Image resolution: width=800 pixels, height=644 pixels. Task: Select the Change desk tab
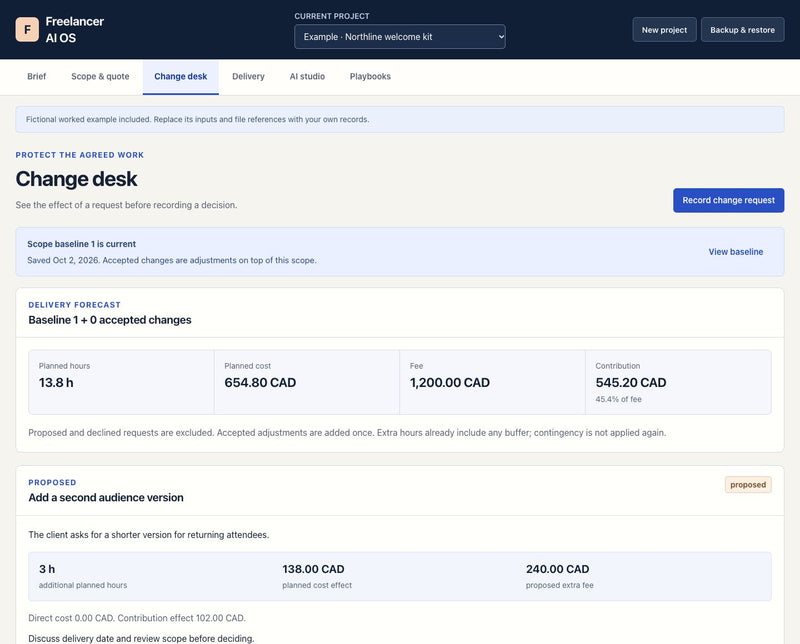181,77
